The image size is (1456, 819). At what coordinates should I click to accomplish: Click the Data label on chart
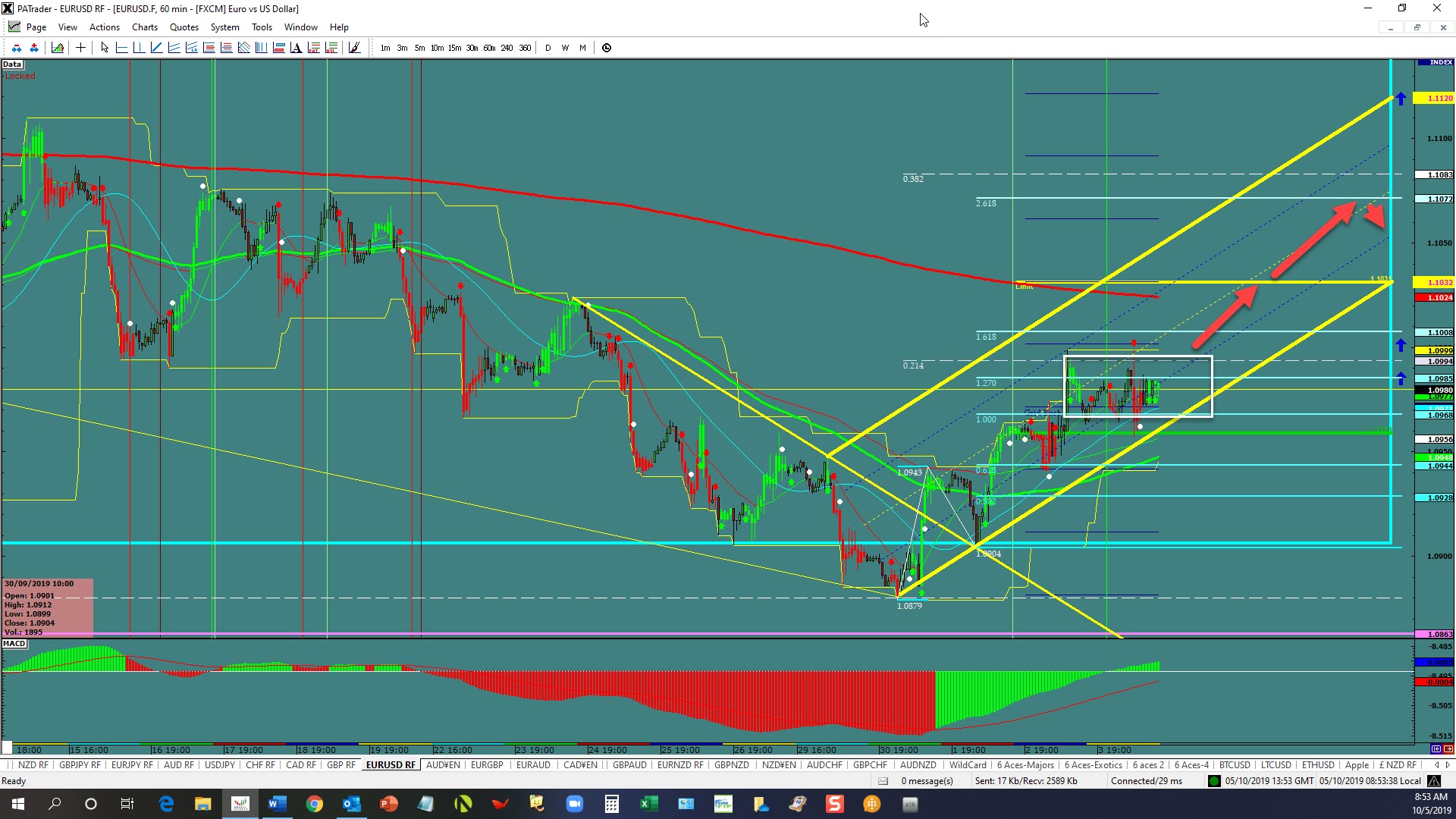pyautogui.click(x=12, y=64)
